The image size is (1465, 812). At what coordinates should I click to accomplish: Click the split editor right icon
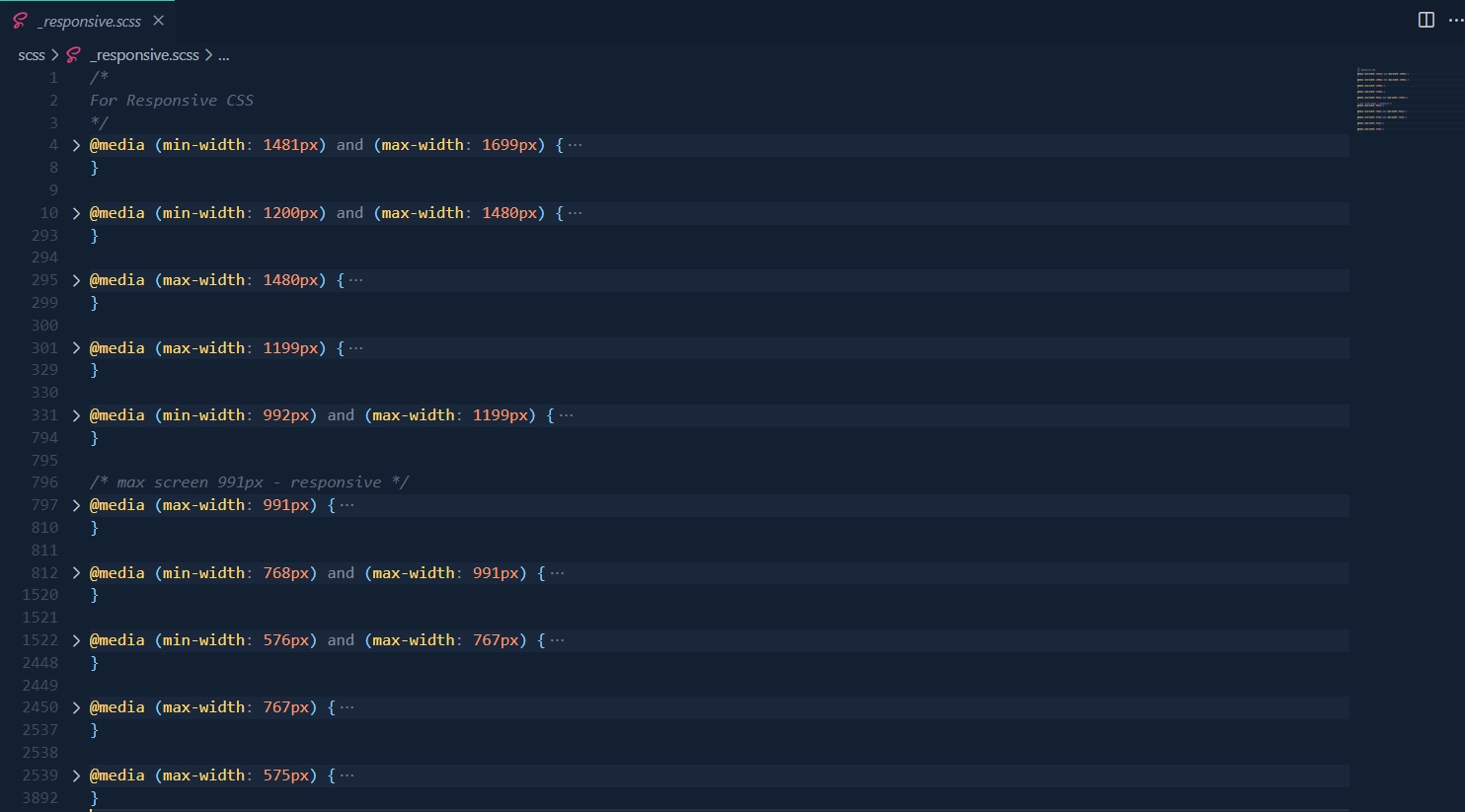coord(1426,21)
